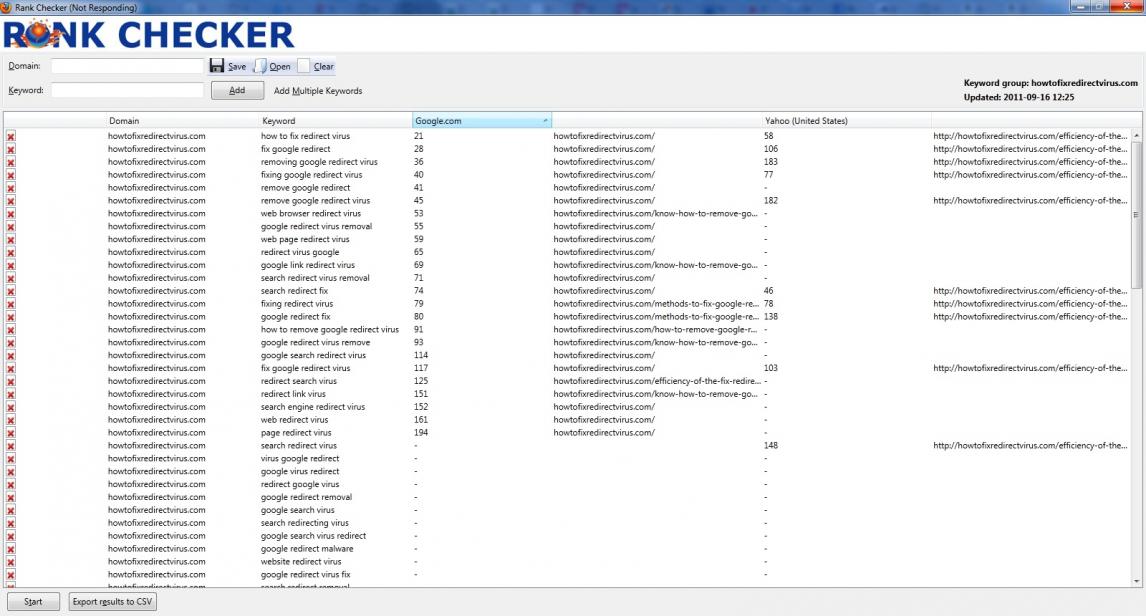This screenshot has width=1146, height=616.
Task: Select the 'redirect google virus' keyword cell
Action: (x=300, y=484)
